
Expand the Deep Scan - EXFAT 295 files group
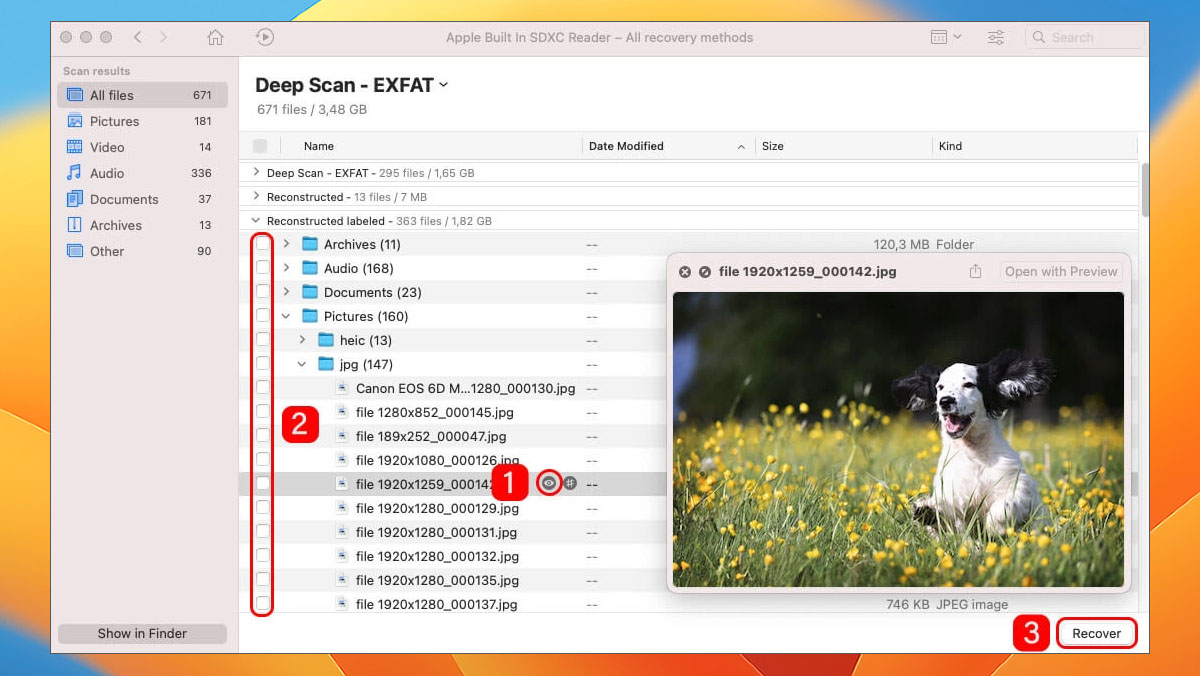pos(256,173)
